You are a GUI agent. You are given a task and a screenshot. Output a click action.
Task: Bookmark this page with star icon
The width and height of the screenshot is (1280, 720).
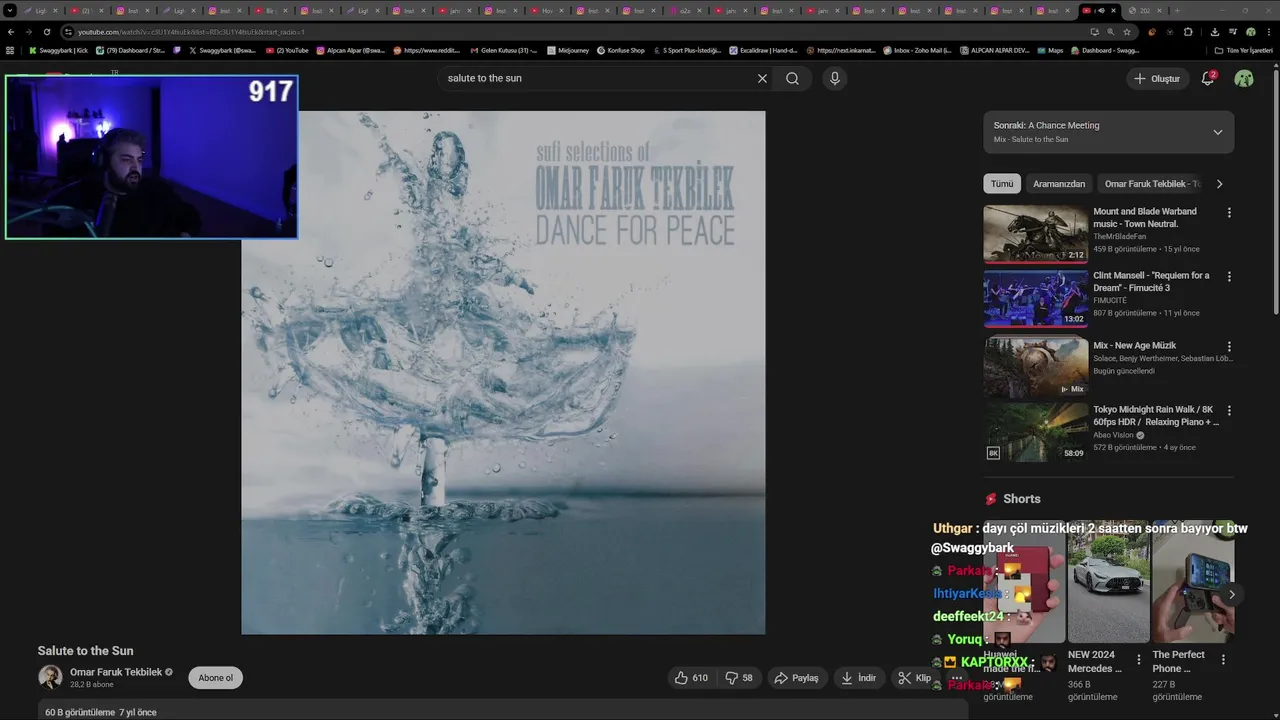(x=1127, y=32)
